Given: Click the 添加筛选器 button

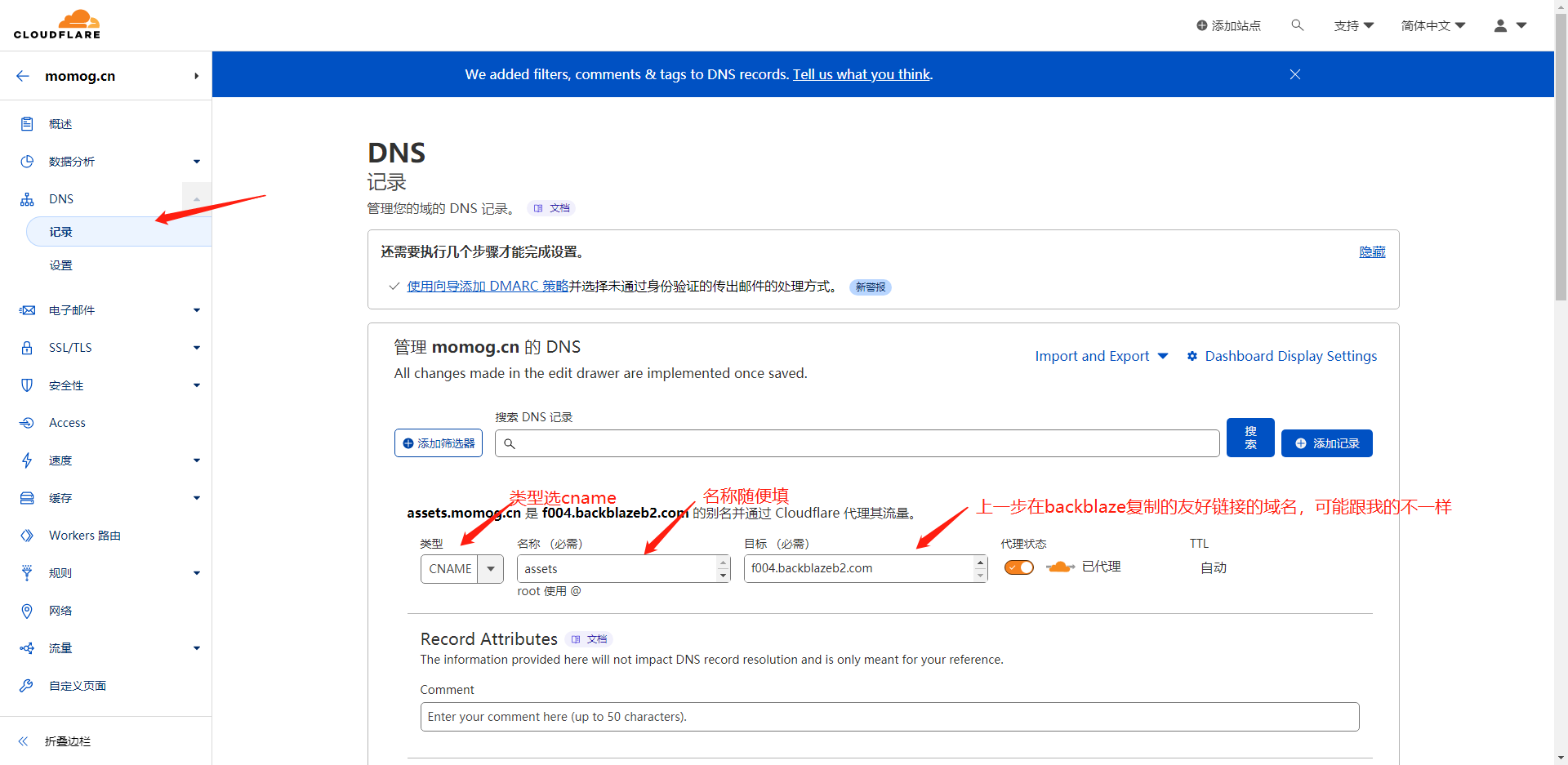Looking at the screenshot, I should coord(439,443).
